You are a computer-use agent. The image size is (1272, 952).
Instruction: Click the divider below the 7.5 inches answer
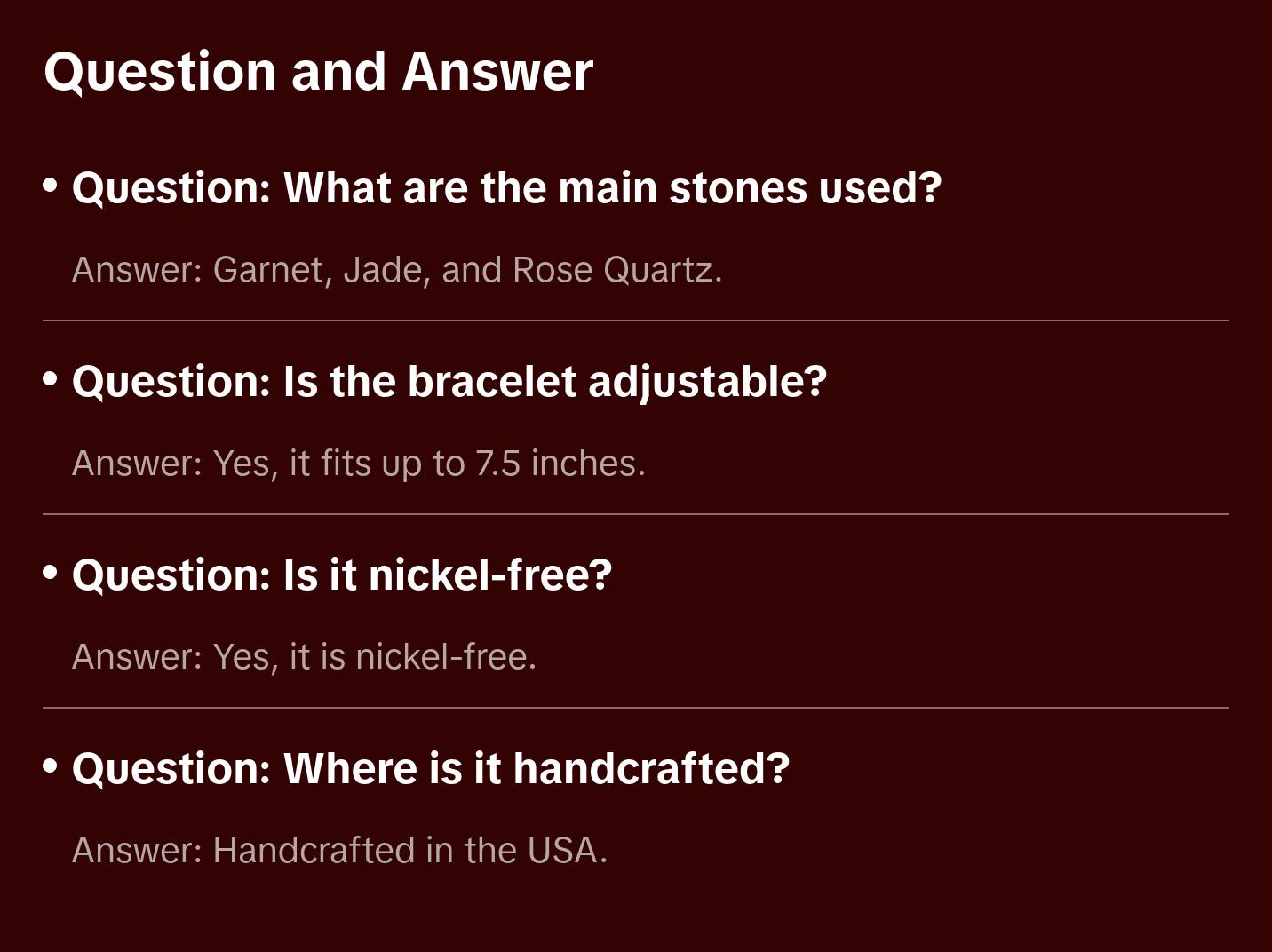(636, 514)
